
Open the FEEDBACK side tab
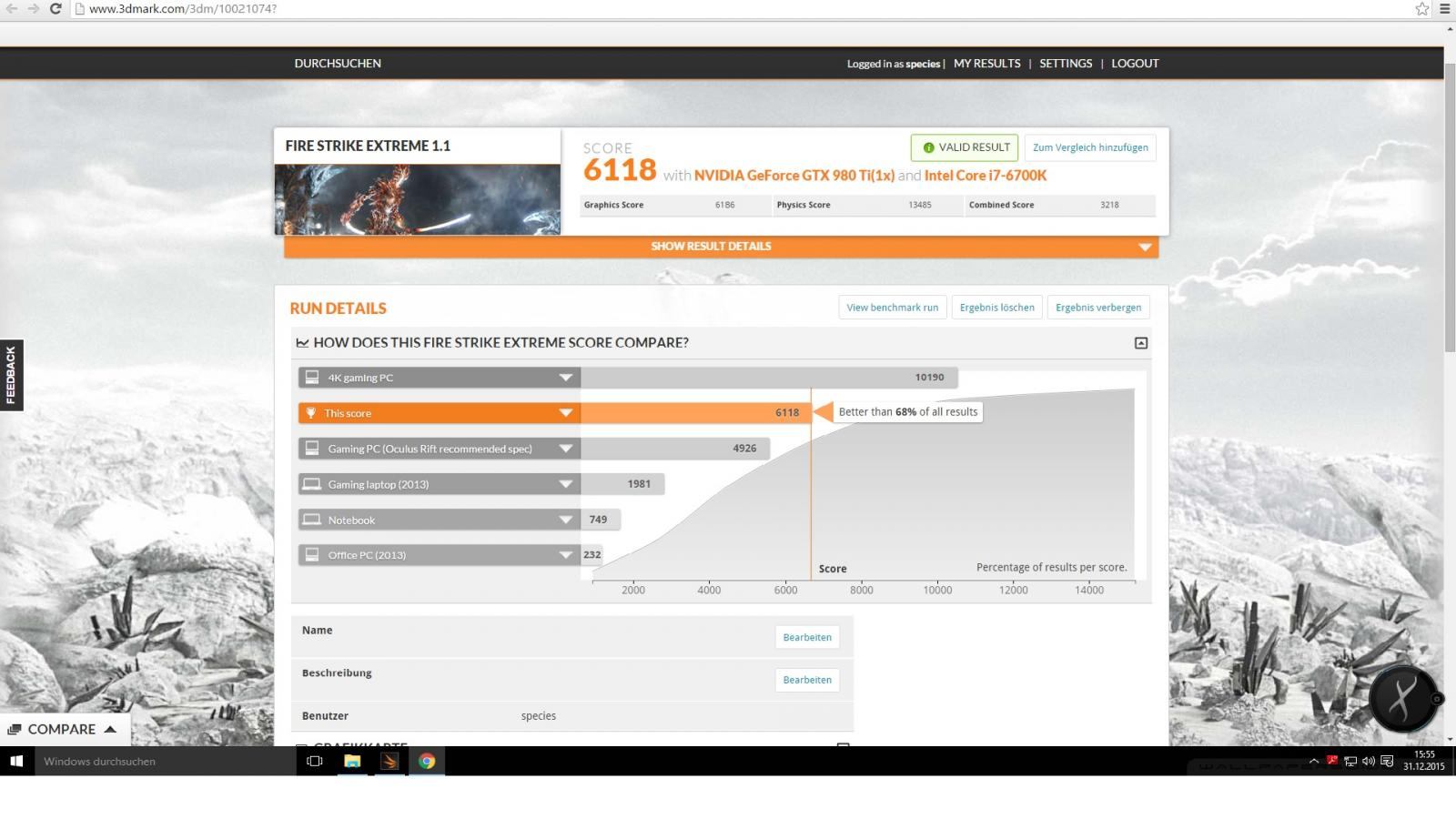(11, 375)
